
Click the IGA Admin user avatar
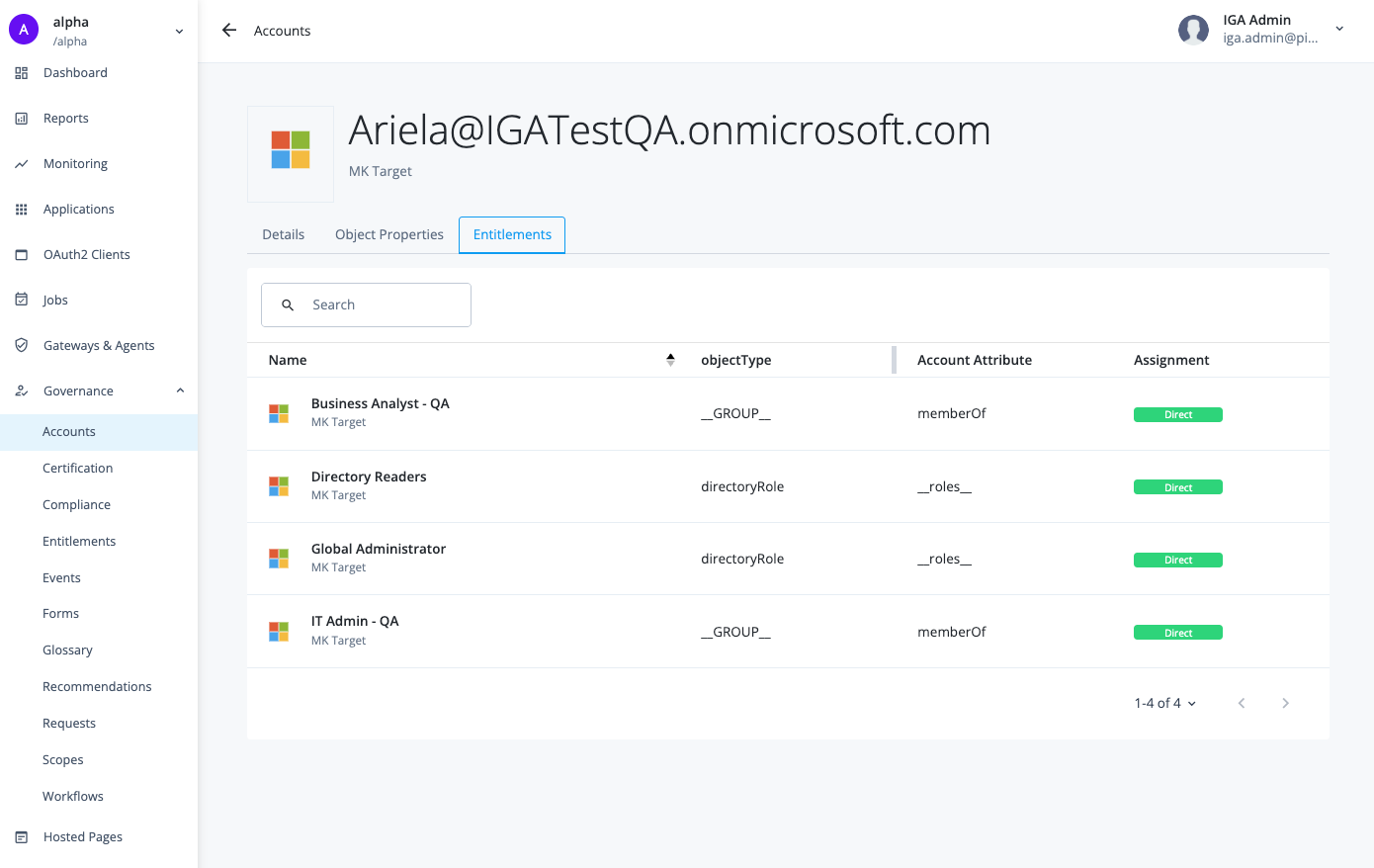[x=1193, y=30]
